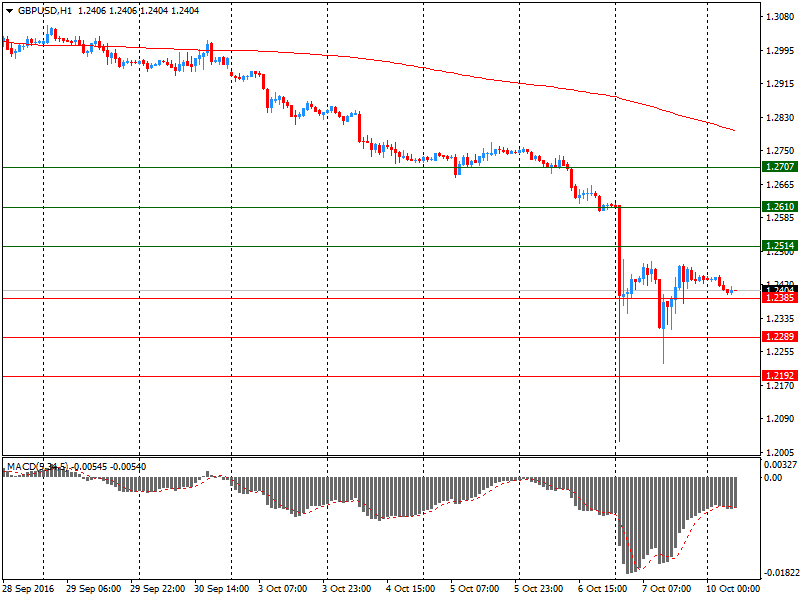The height and width of the screenshot is (600, 800).
Task: Click the 1.2255 price axis value
Action: pos(780,352)
